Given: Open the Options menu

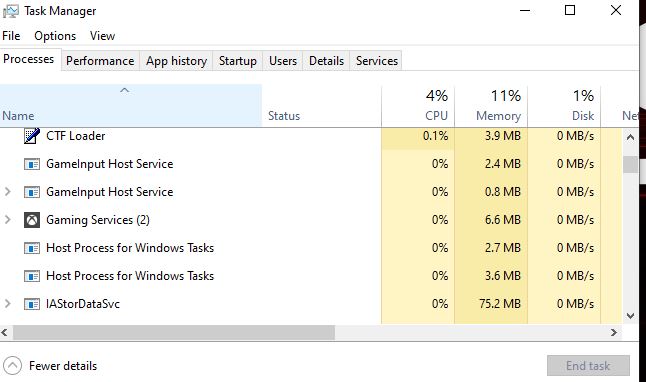Looking at the screenshot, I should pos(55,36).
